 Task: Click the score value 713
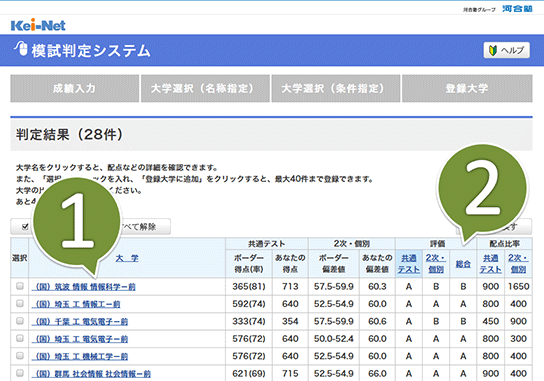point(290,287)
